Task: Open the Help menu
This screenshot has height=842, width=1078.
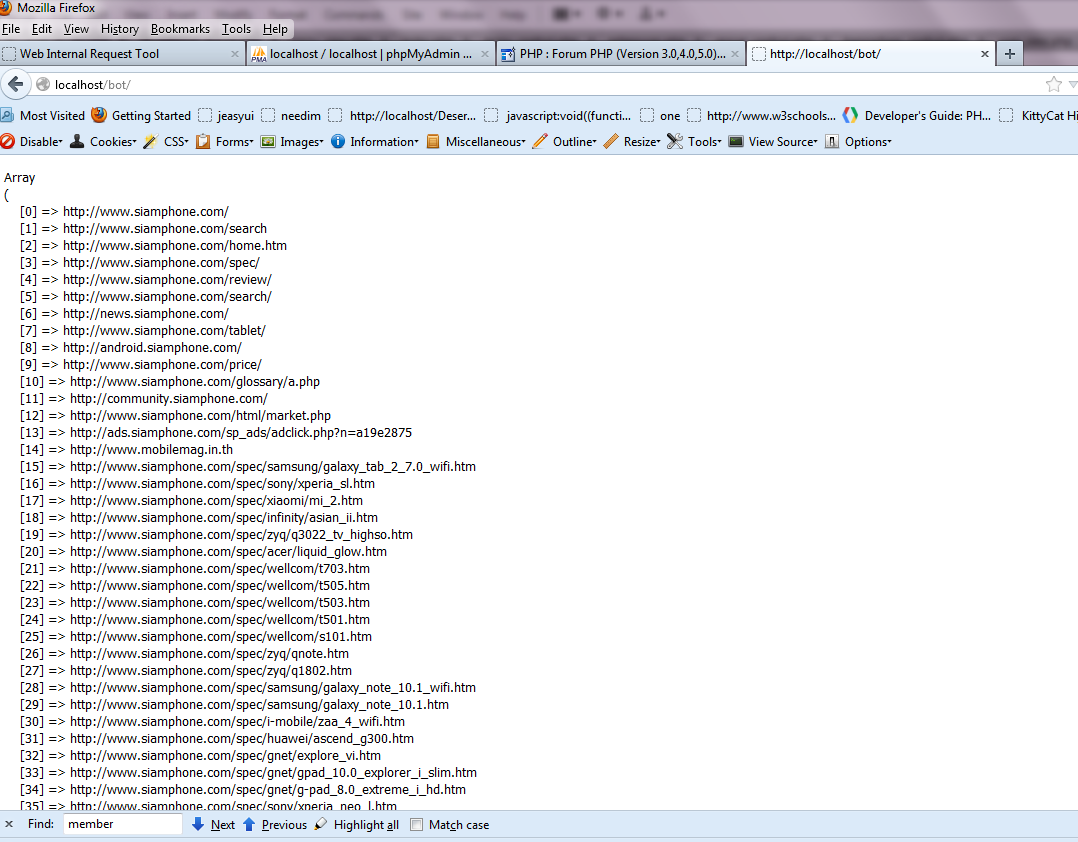Action: [275, 29]
